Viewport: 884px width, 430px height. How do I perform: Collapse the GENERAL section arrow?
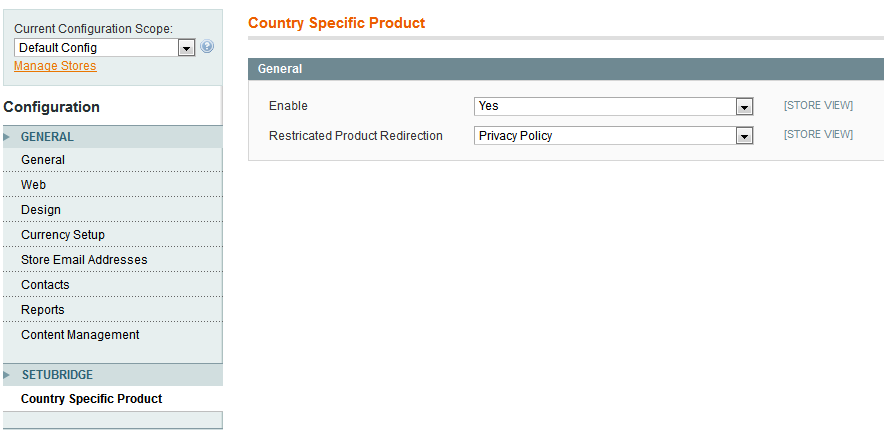(x=8, y=137)
